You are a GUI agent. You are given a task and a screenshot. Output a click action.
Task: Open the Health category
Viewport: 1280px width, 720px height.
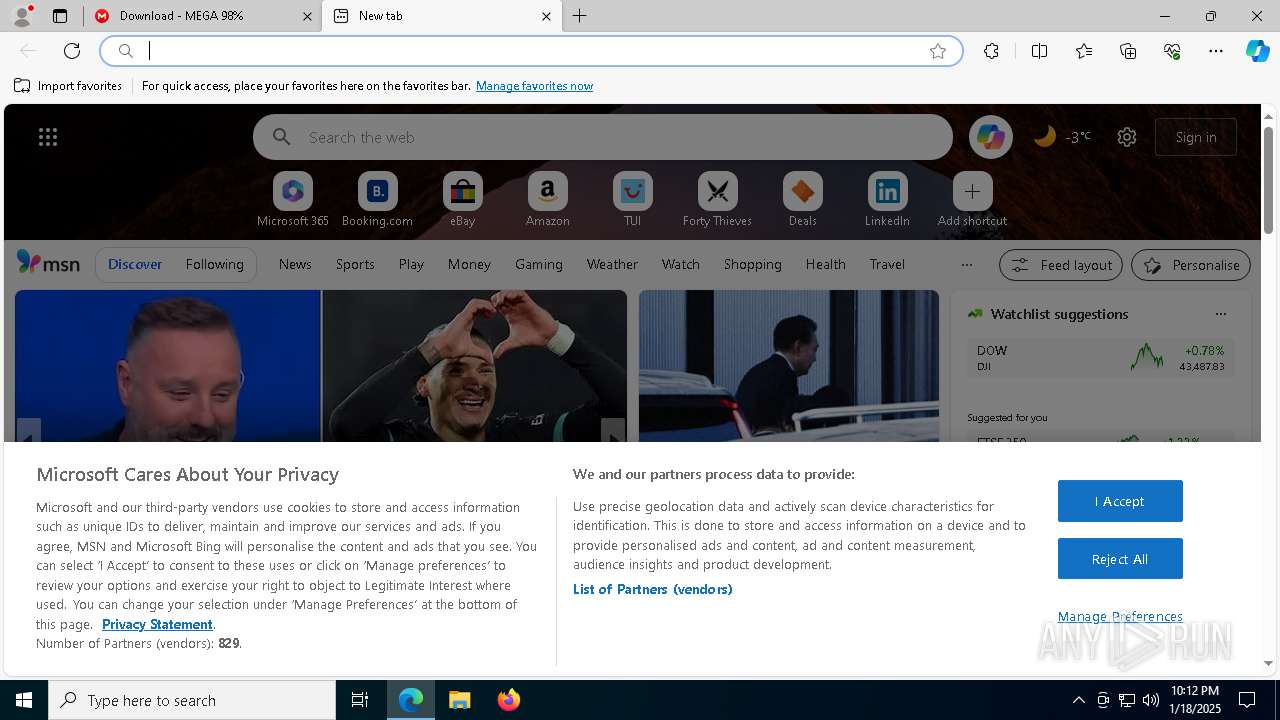[826, 264]
